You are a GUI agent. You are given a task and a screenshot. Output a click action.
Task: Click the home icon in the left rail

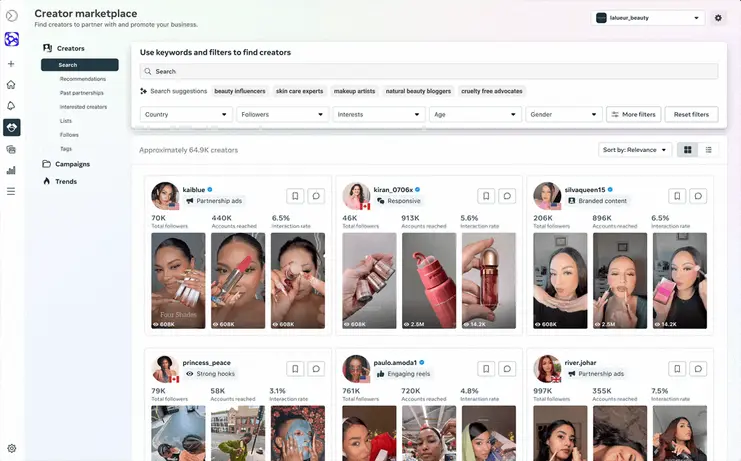tap(11, 85)
